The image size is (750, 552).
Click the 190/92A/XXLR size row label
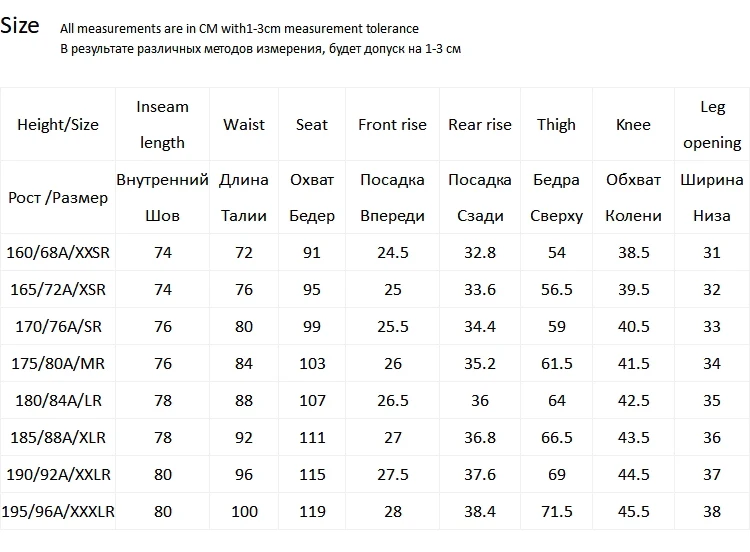click(x=58, y=474)
